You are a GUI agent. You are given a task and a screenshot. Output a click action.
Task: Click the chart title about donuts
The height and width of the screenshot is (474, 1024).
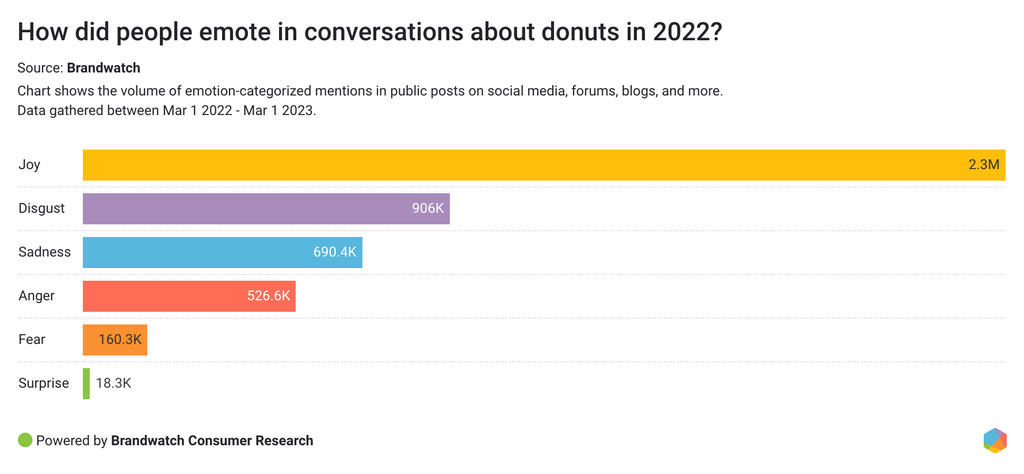(x=370, y=31)
